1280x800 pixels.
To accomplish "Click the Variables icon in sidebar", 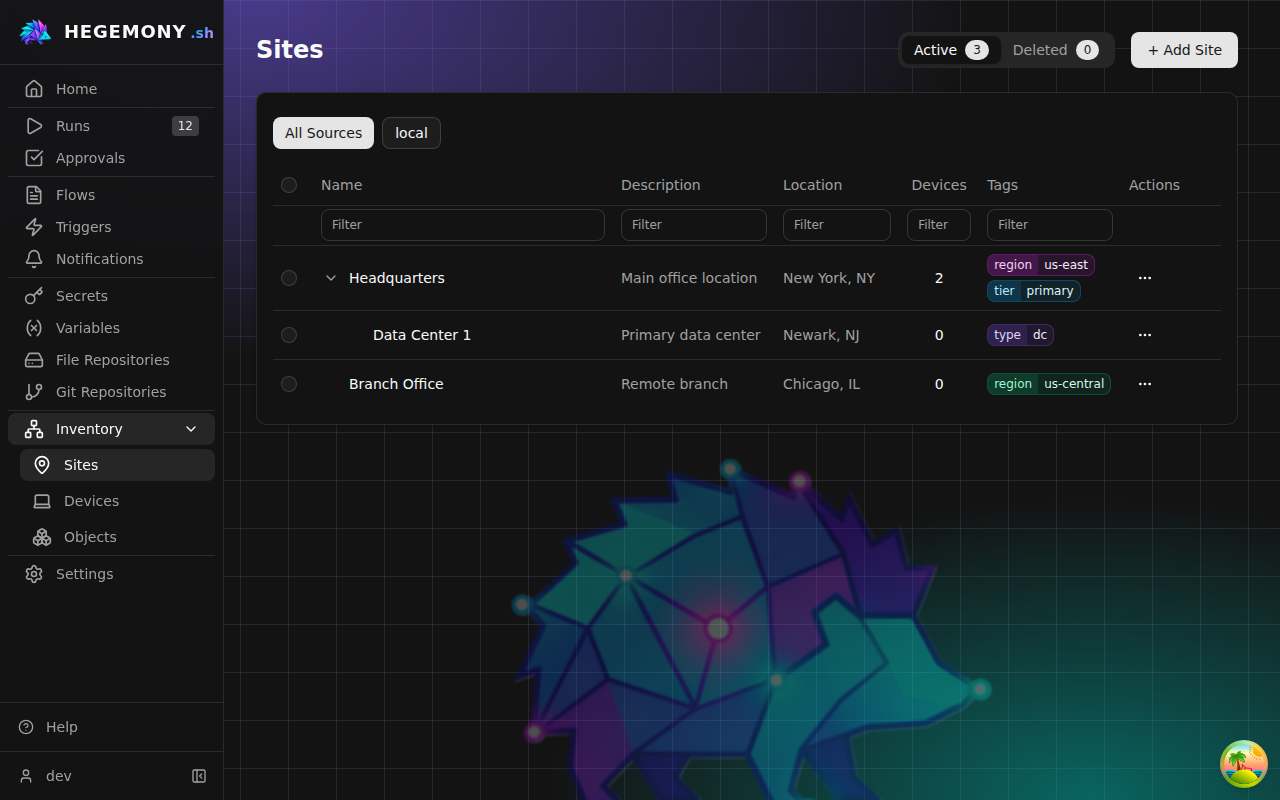I will click(x=34, y=328).
